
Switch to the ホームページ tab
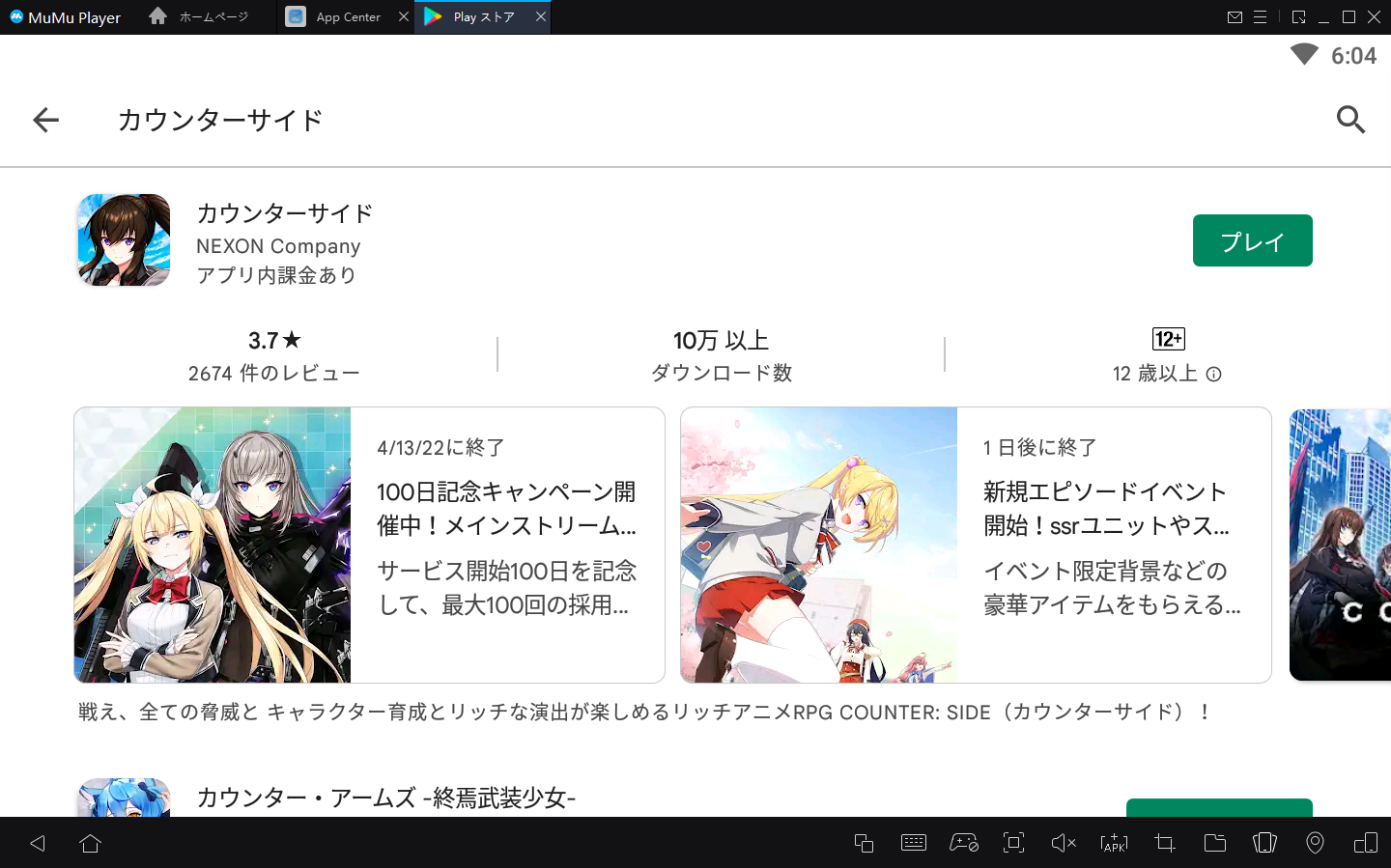point(201,16)
